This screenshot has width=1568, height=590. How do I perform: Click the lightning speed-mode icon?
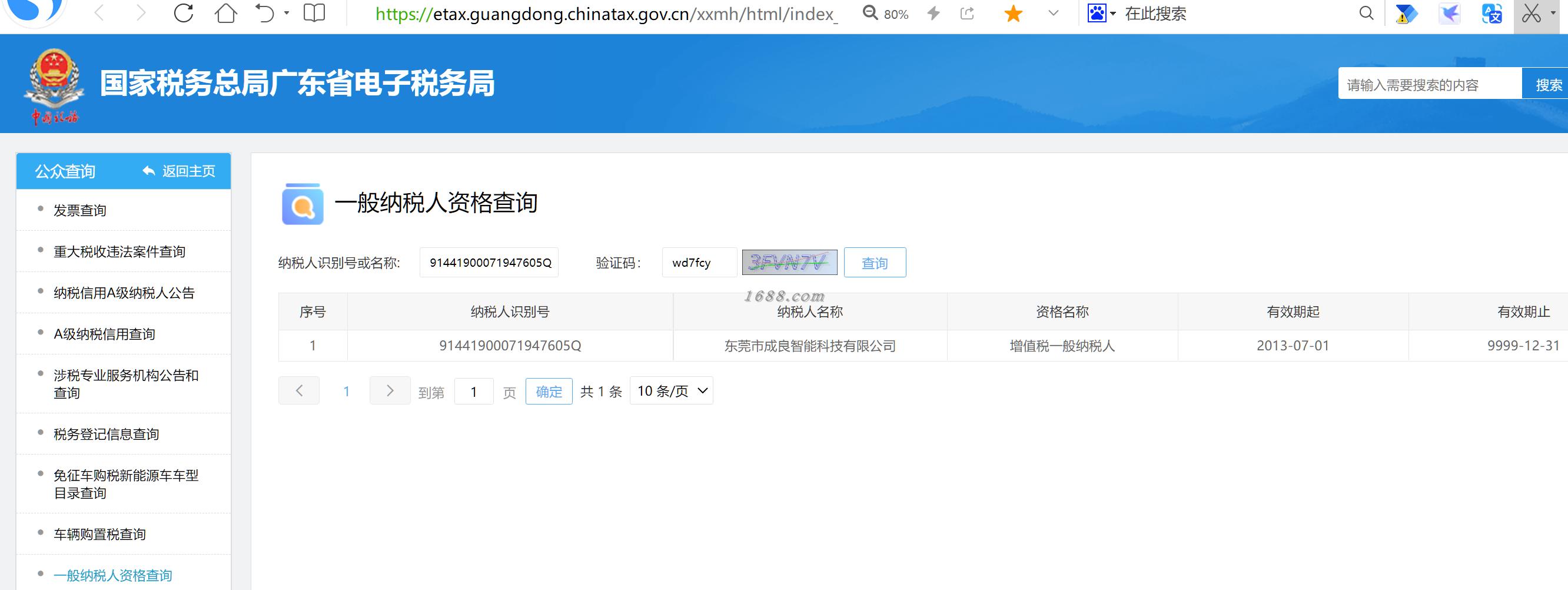[x=933, y=14]
